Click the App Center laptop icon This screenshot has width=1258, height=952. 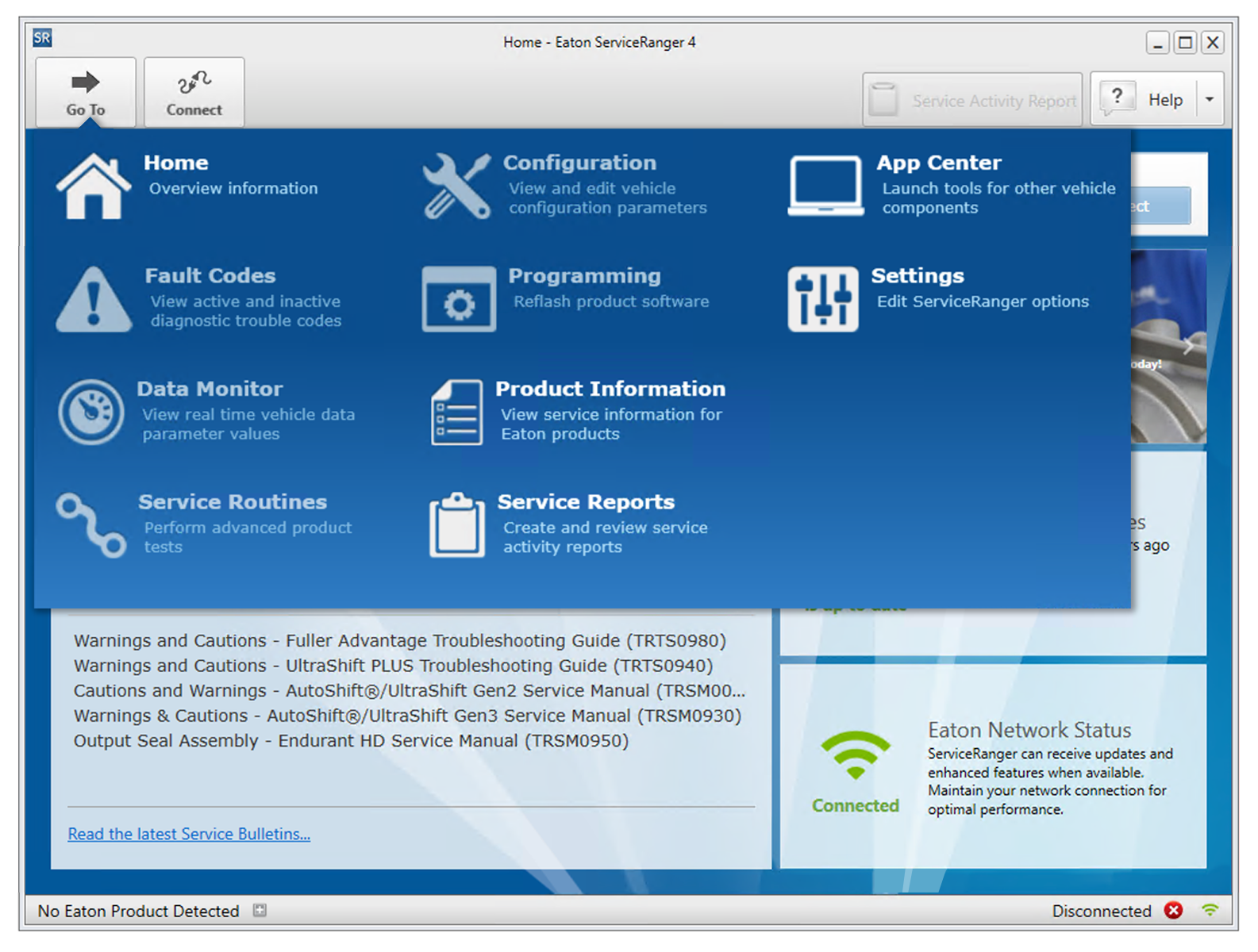[x=825, y=186]
